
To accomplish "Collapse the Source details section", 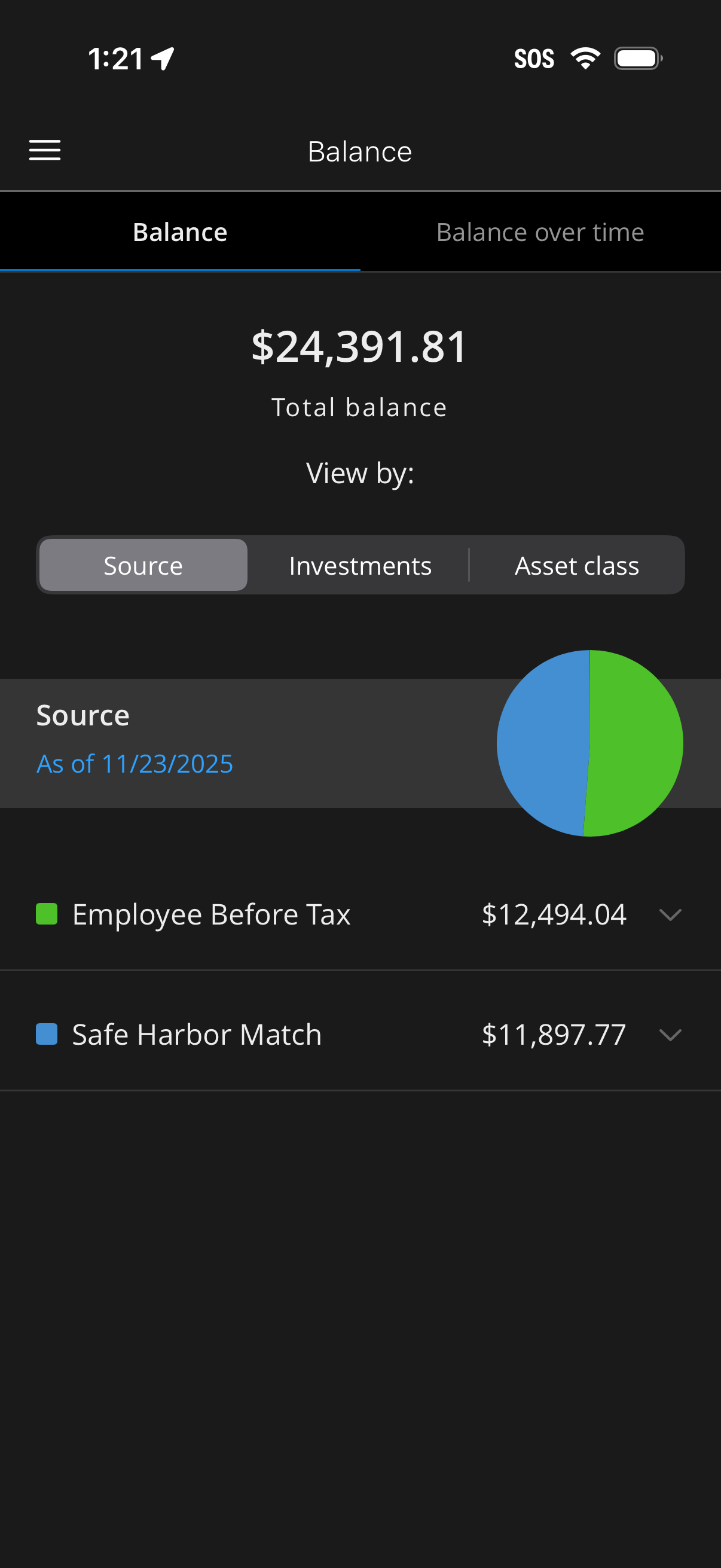I will pos(83,715).
